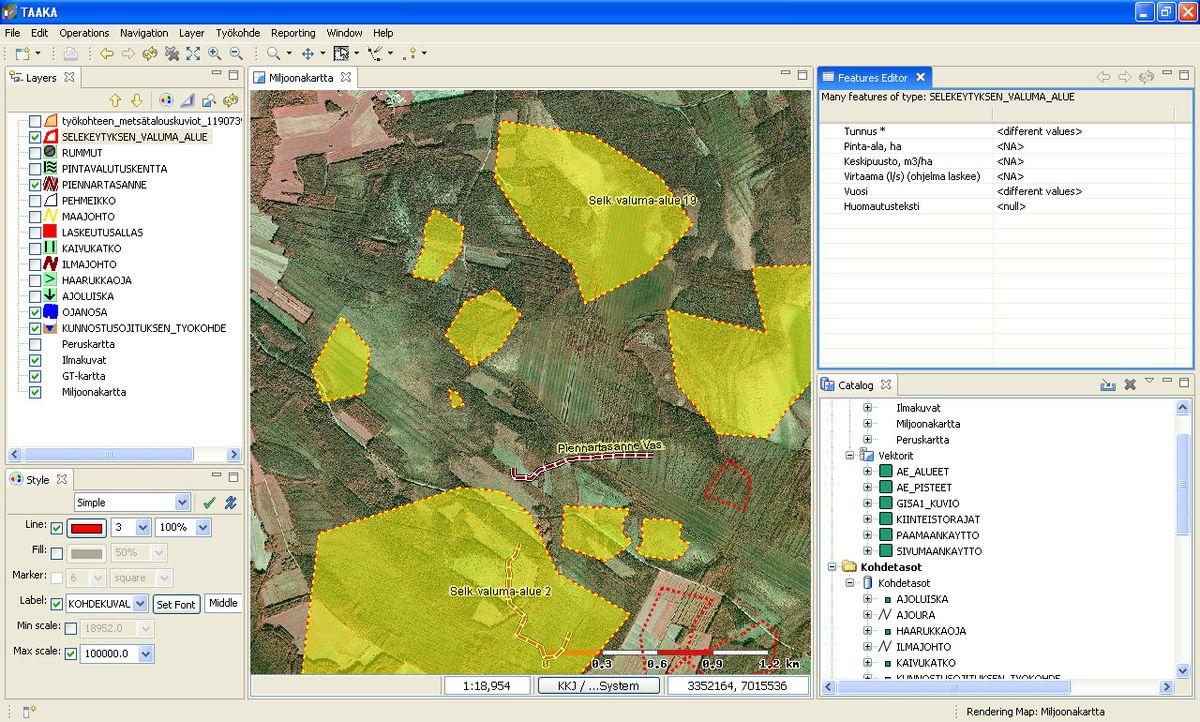Click the 1:18,954 scale box
This screenshot has height=722, width=1200.
pos(487,686)
